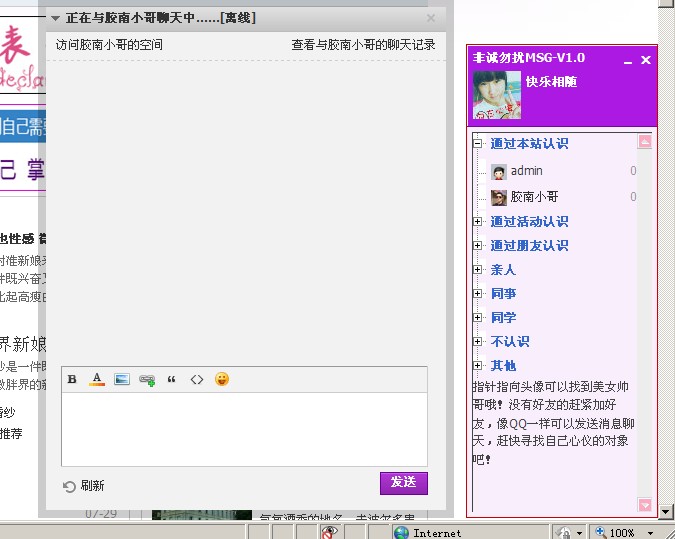675x539 pixels.
Task: Expand the 其他 group
Action: pyautogui.click(x=477, y=366)
